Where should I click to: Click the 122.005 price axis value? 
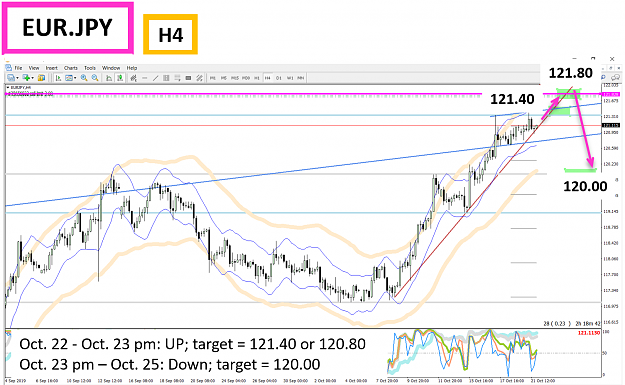click(x=611, y=85)
